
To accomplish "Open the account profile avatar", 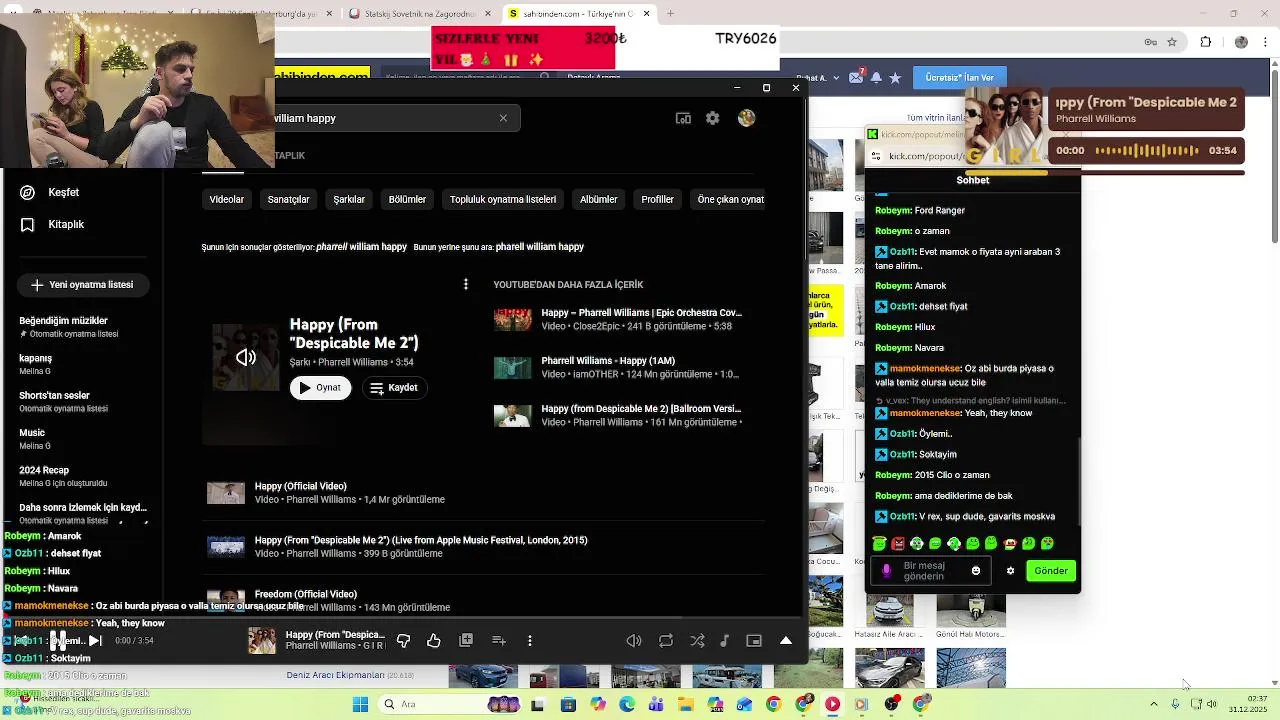I will [746, 118].
